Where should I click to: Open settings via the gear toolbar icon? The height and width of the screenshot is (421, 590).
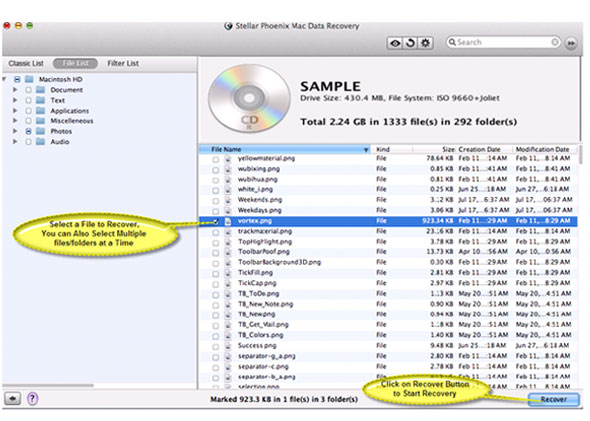(x=426, y=43)
